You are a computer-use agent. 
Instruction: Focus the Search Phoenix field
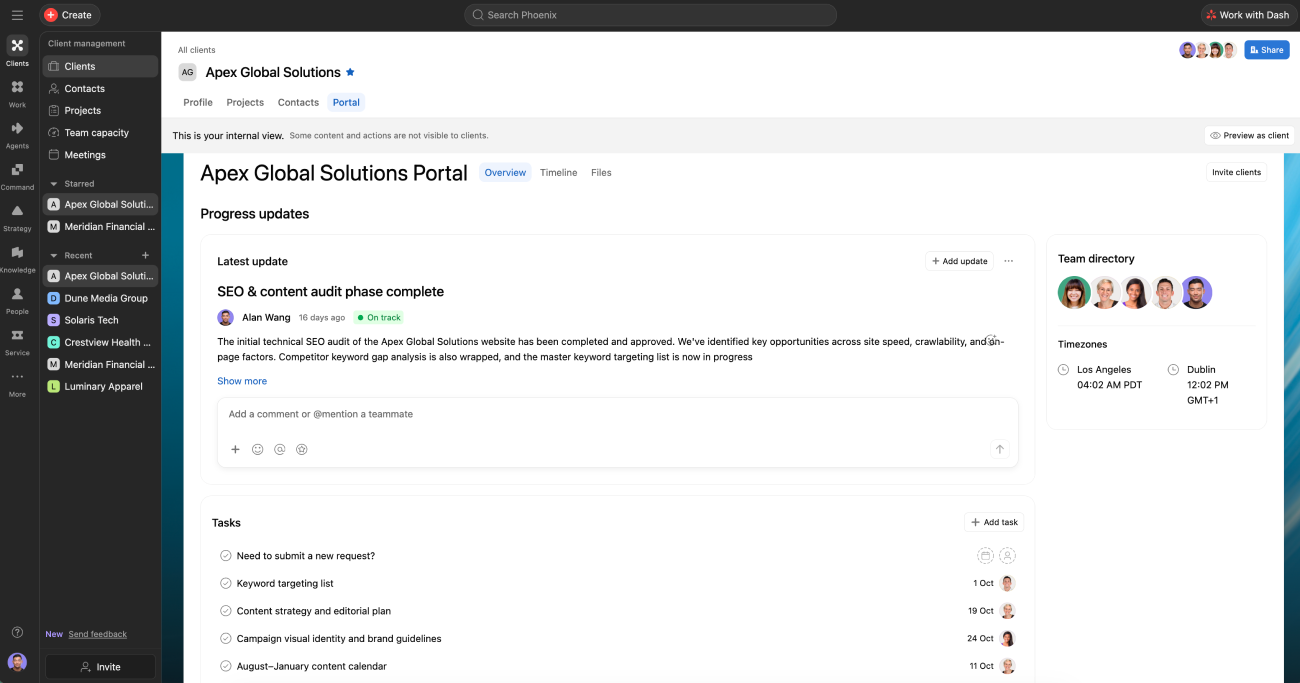coord(650,15)
